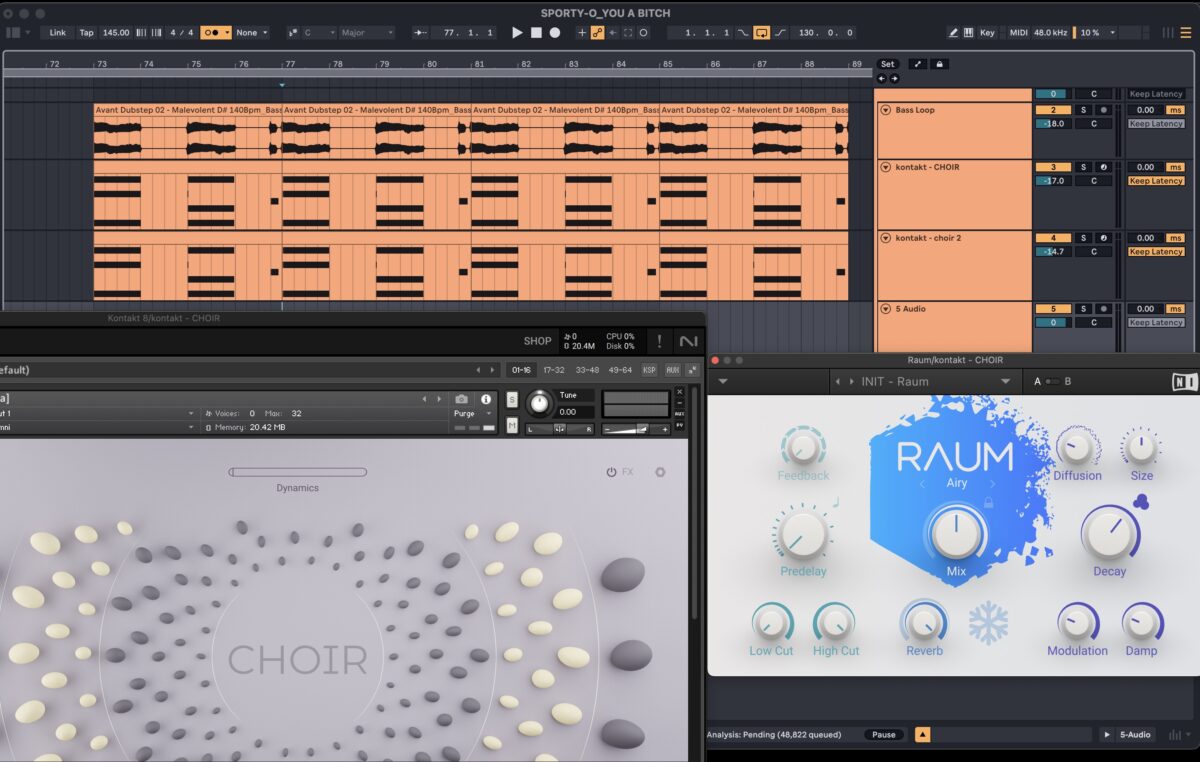
Task: Enable Link sync
Action: click(58, 32)
